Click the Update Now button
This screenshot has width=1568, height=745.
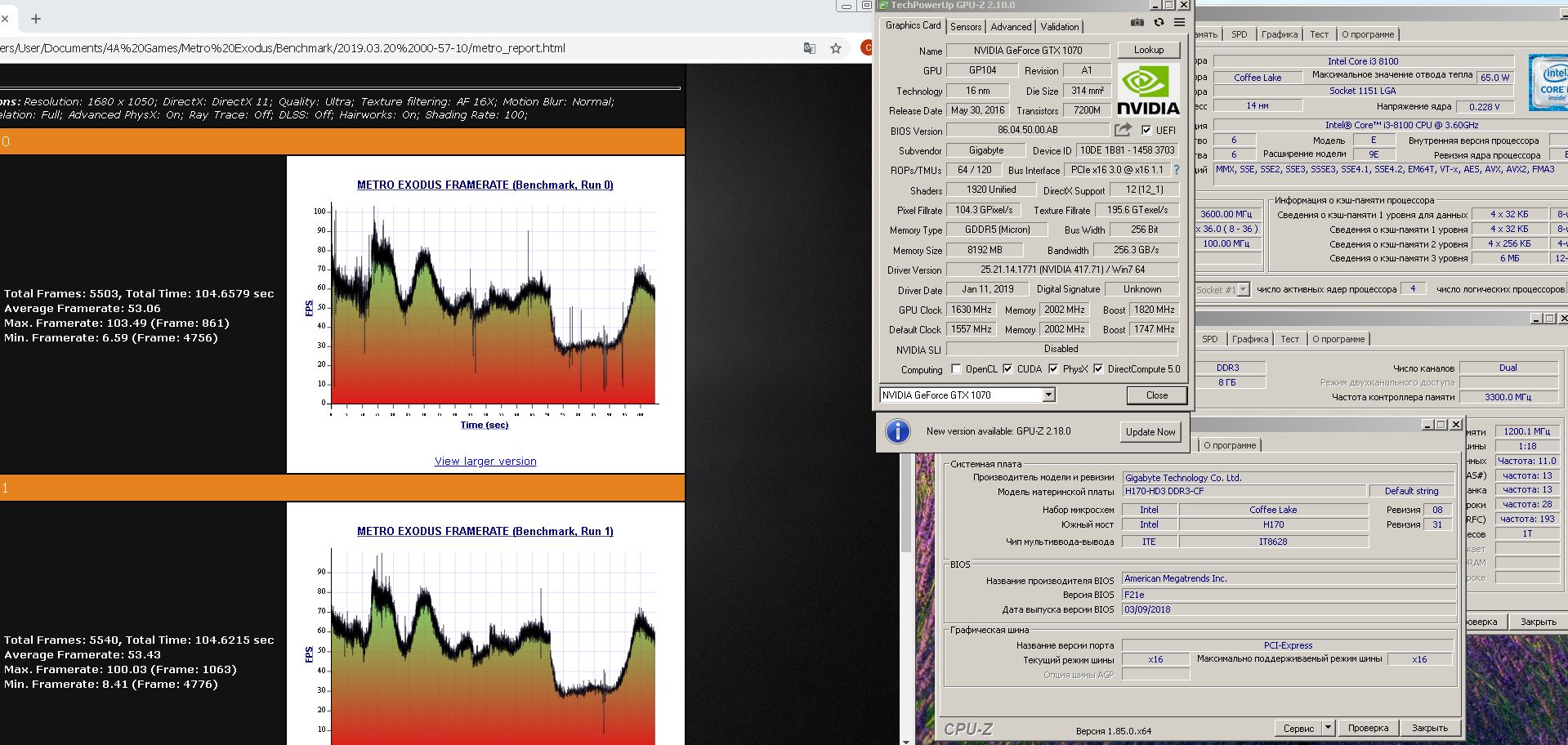pyautogui.click(x=1150, y=431)
